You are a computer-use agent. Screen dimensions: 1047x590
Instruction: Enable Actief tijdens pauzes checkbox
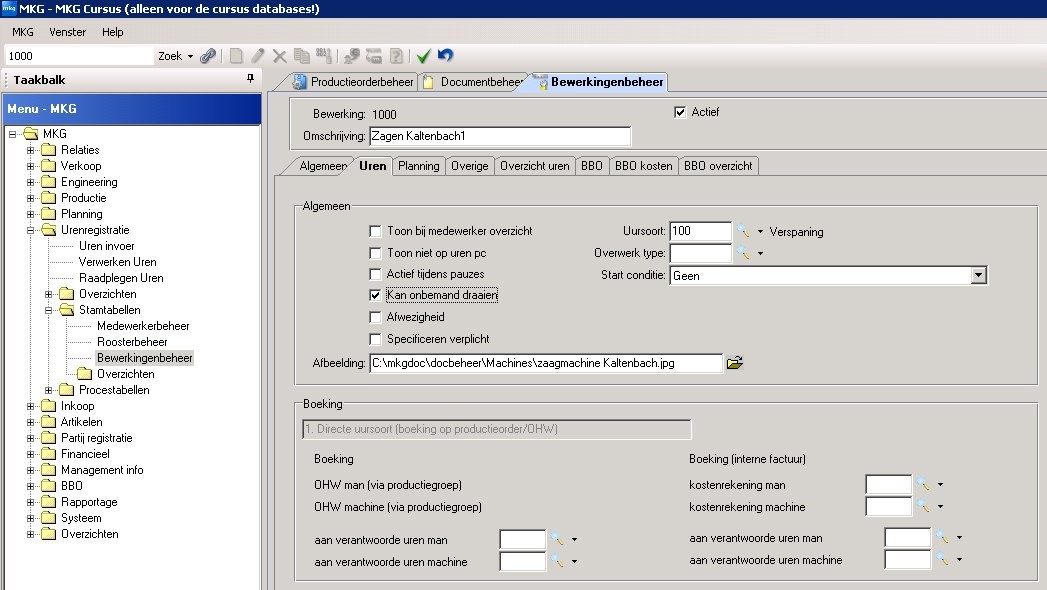(x=375, y=274)
